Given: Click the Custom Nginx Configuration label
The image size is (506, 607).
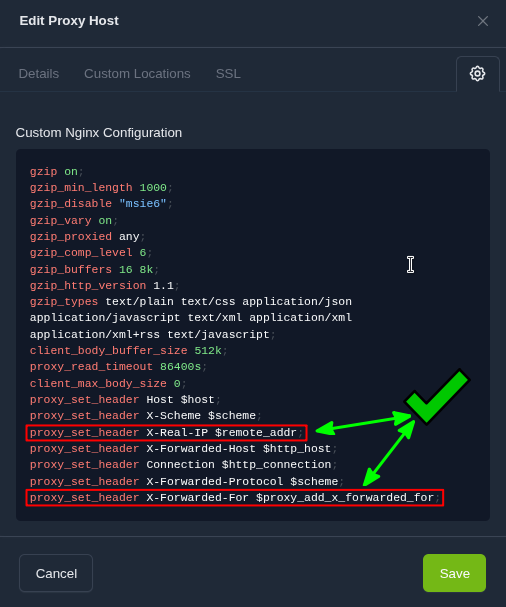Looking at the screenshot, I should 99,133.
